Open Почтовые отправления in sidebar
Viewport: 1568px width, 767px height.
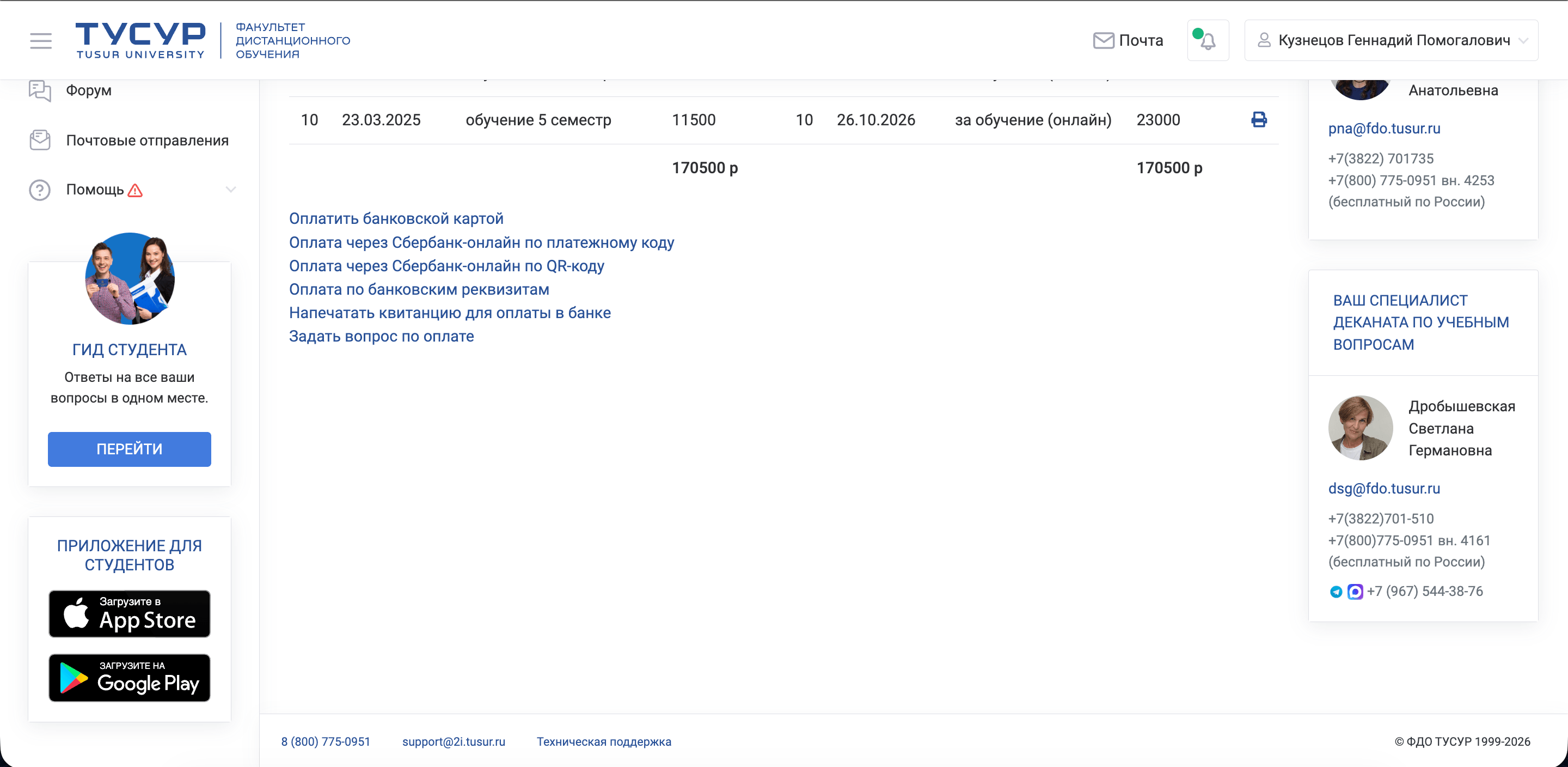tap(148, 140)
